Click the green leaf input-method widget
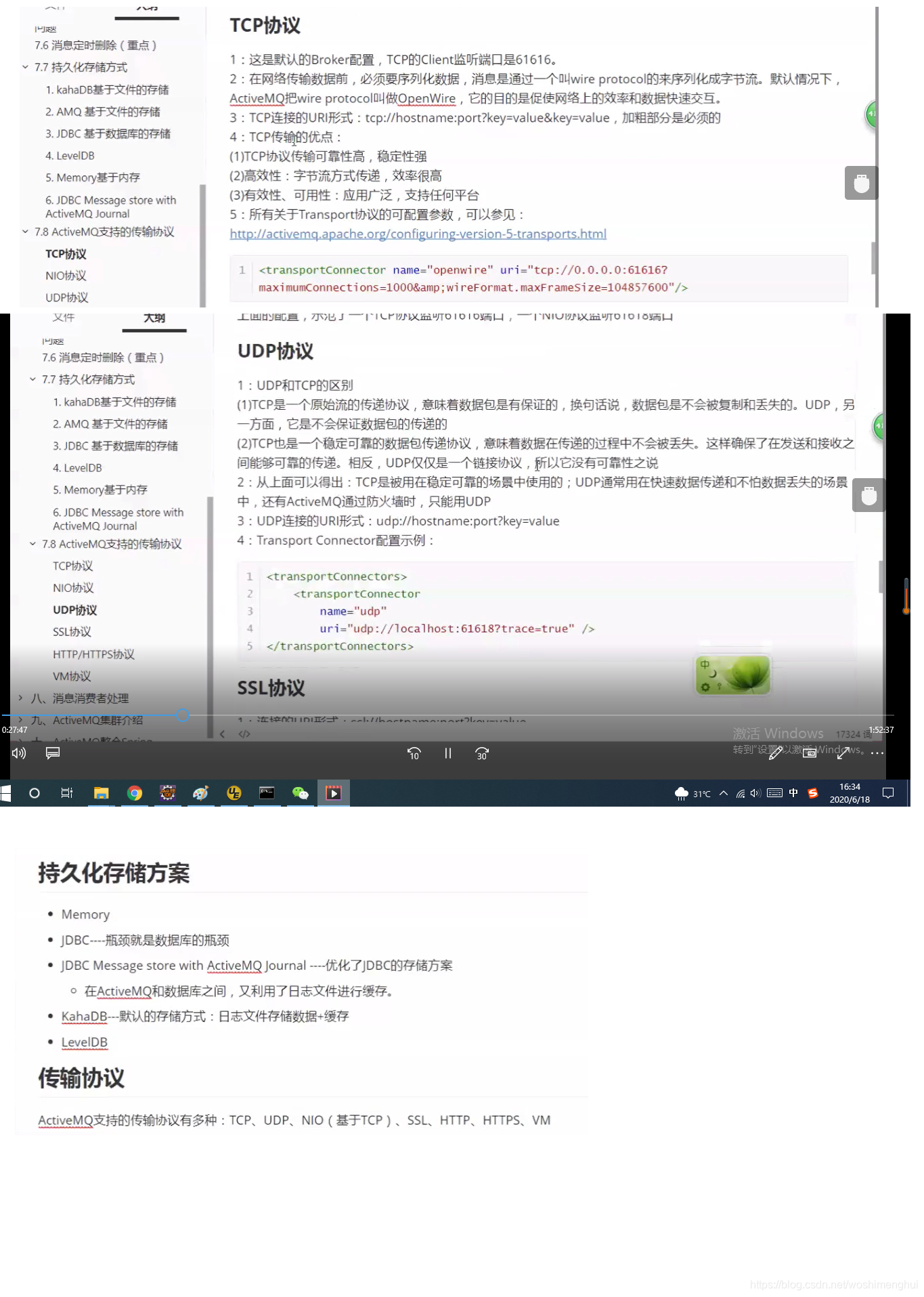This screenshot has height=1297, width=924. pos(733,675)
